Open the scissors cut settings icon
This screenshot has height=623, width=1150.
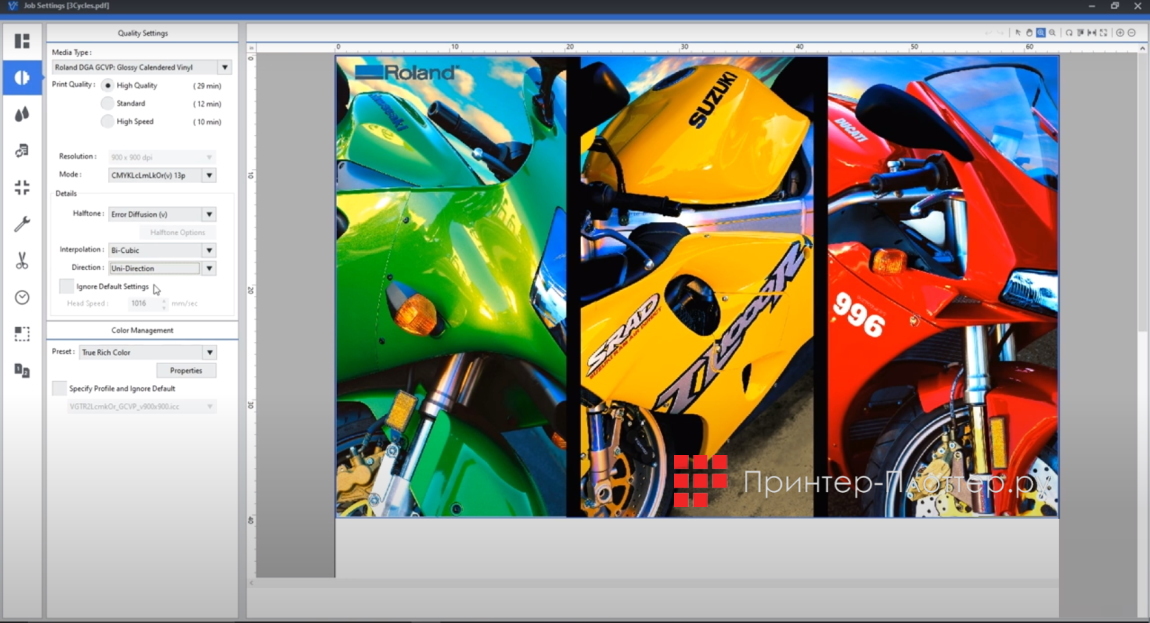click(x=22, y=260)
